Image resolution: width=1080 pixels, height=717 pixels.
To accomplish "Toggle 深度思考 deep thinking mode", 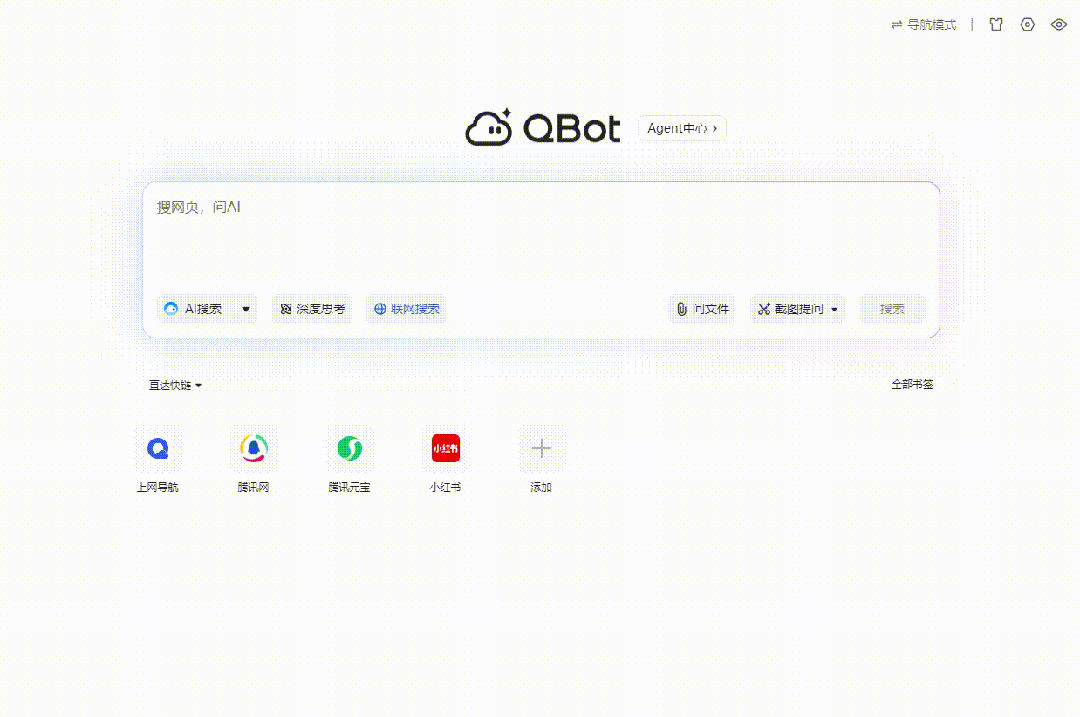I will (x=312, y=309).
